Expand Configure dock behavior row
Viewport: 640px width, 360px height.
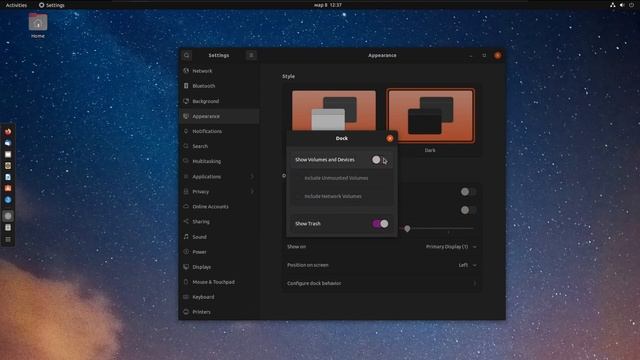click(381, 283)
